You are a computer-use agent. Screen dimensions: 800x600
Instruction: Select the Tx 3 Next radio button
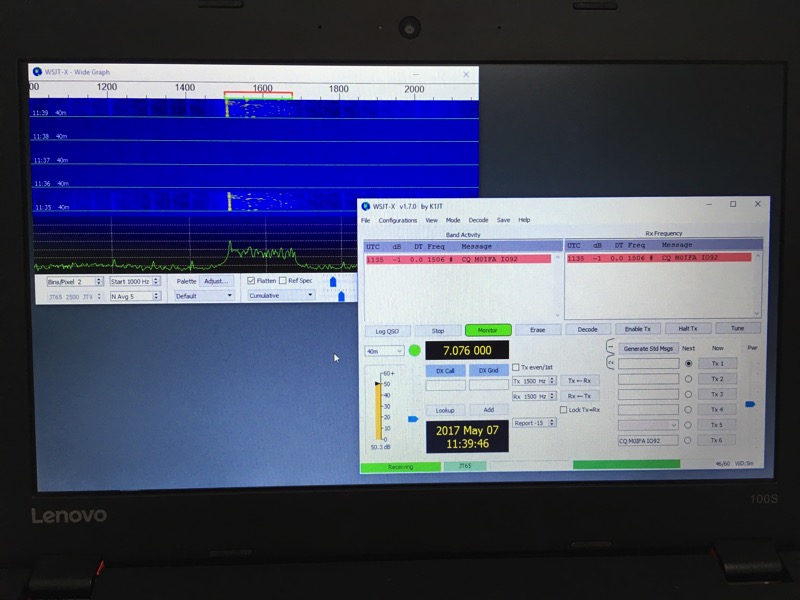pyautogui.click(x=688, y=394)
